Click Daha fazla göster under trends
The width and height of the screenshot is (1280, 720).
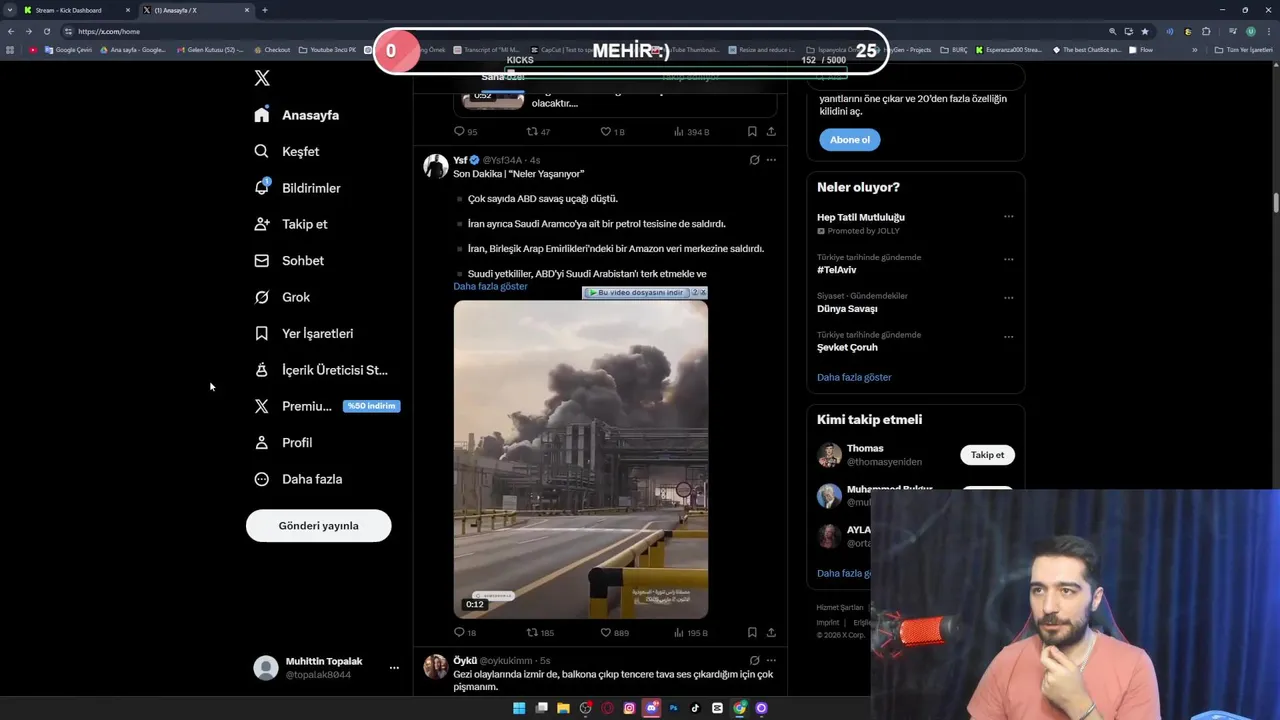(854, 377)
